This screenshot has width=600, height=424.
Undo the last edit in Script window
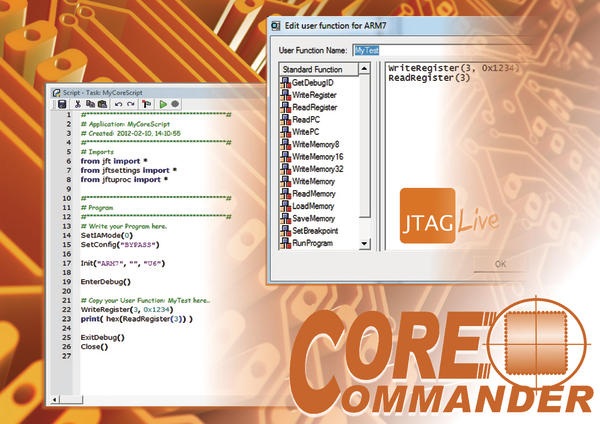click(x=119, y=104)
